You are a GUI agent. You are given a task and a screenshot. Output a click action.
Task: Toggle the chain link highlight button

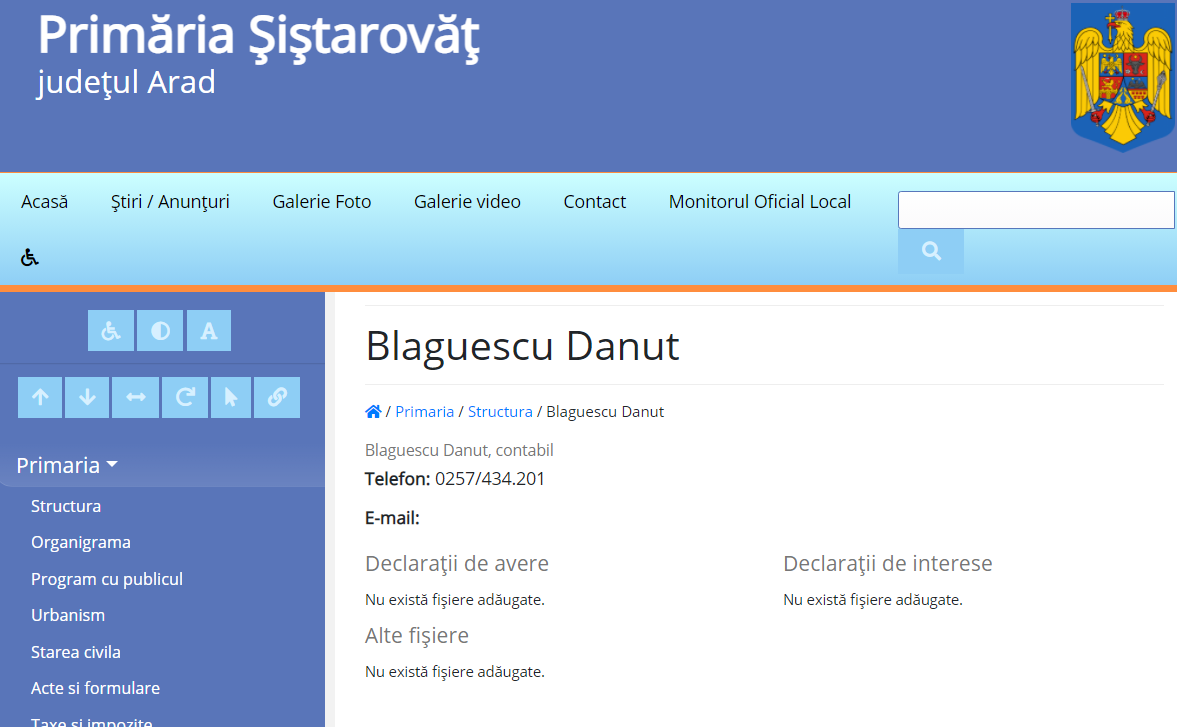[277, 397]
